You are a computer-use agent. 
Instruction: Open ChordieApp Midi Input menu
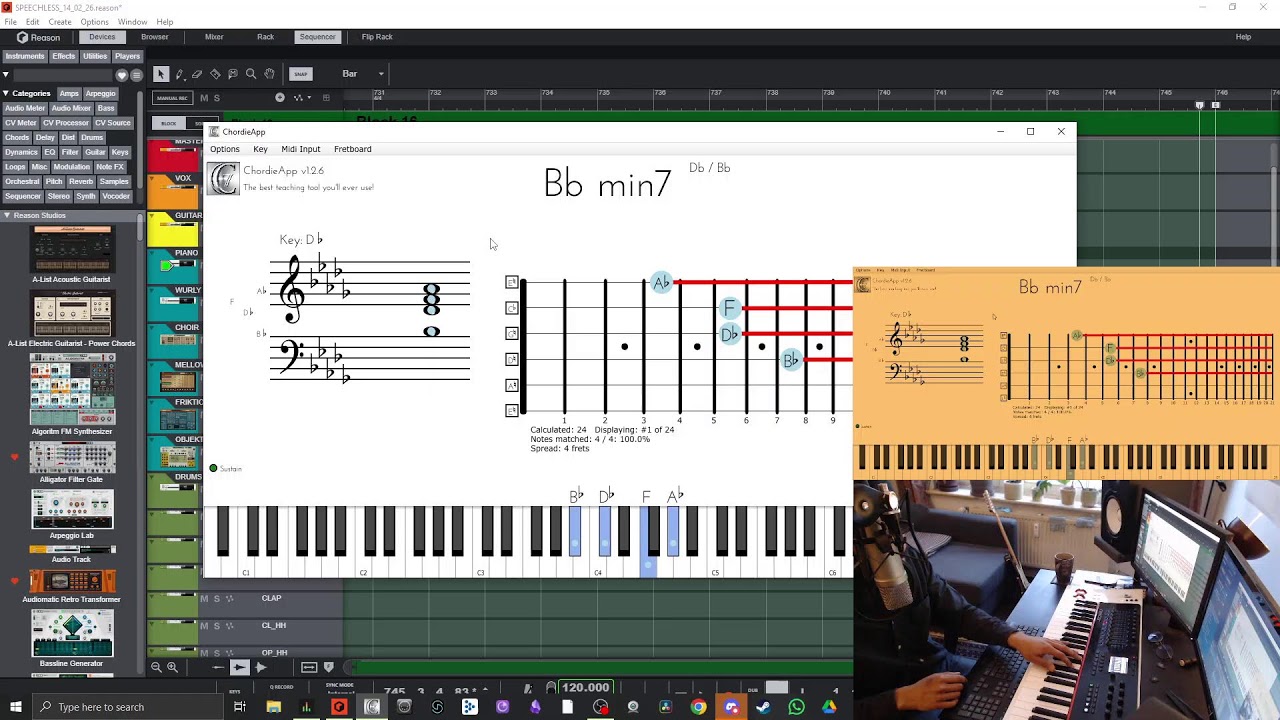(x=301, y=149)
